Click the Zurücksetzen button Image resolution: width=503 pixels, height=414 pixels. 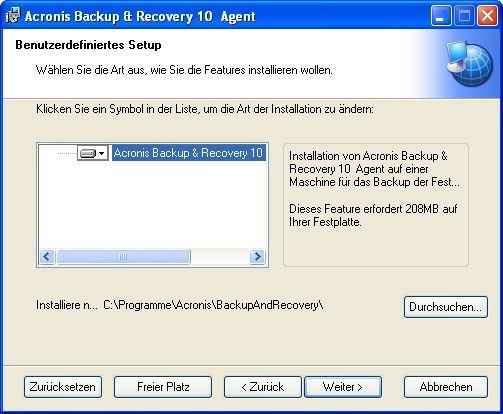pos(63,387)
